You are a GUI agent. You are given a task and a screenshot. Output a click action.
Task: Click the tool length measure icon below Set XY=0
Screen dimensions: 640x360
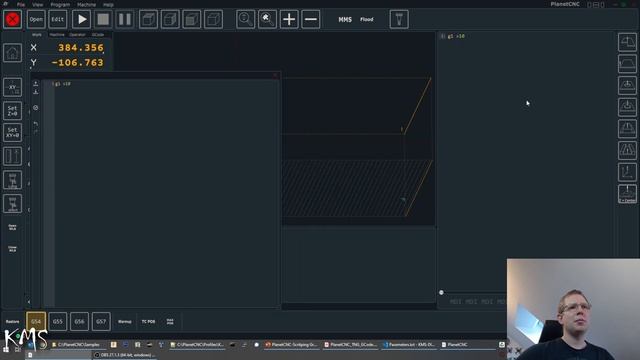[x=12, y=156]
